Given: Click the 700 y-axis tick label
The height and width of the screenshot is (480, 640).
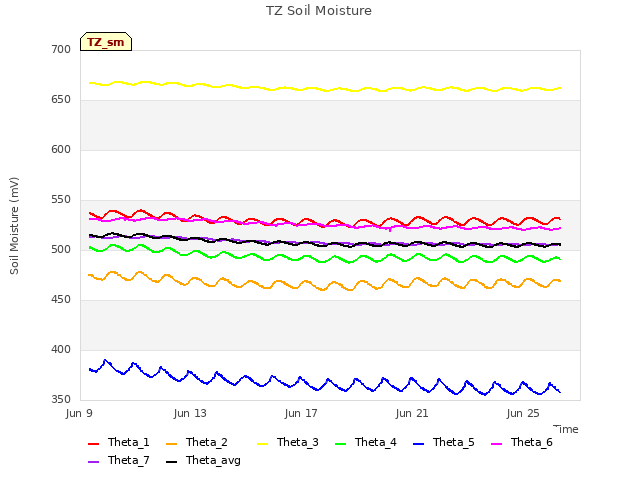Looking at the screenshot, I should point(61,49).
